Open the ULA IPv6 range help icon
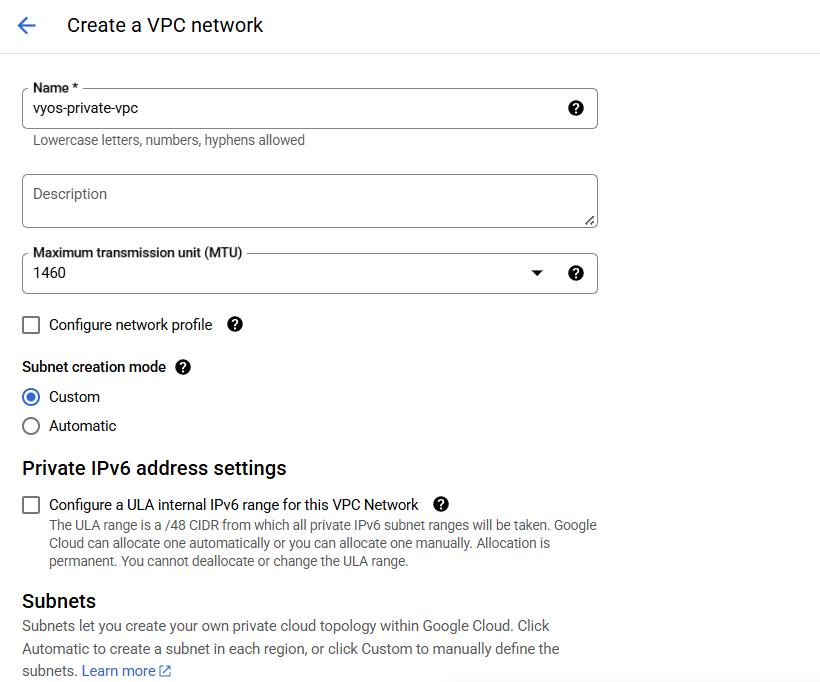 pos(441,504)
